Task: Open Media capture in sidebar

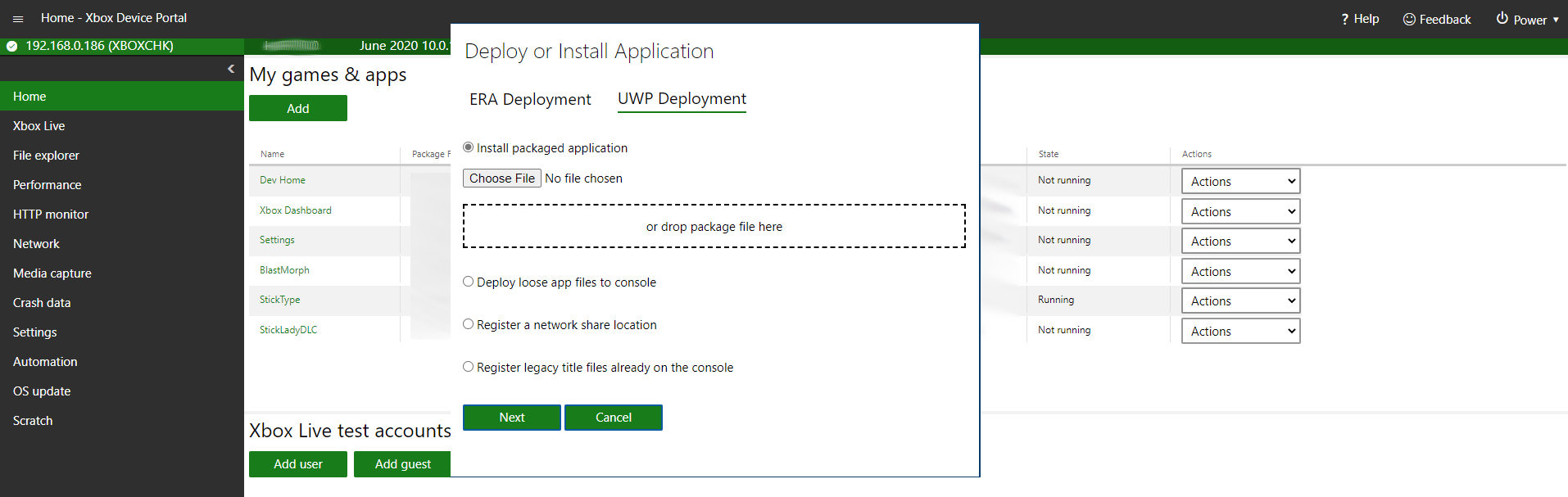Action: (122, 273)
